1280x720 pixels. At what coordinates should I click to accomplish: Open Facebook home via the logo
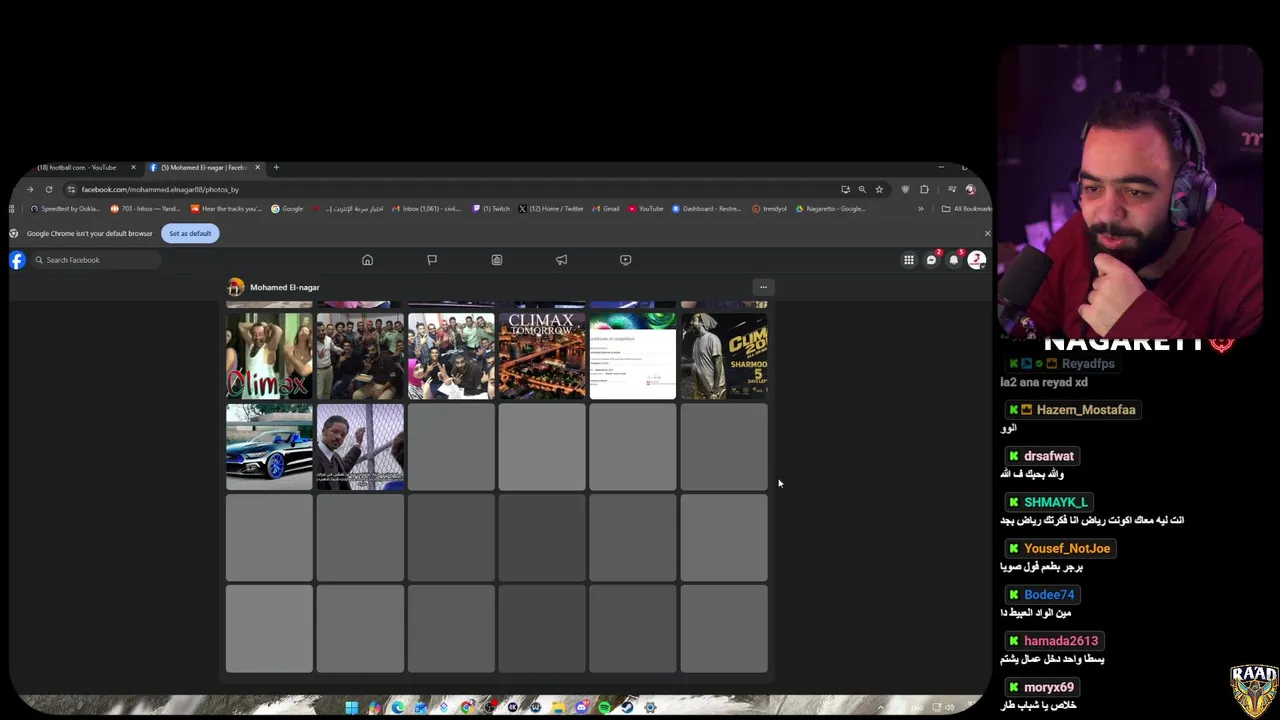pos(17,260)
